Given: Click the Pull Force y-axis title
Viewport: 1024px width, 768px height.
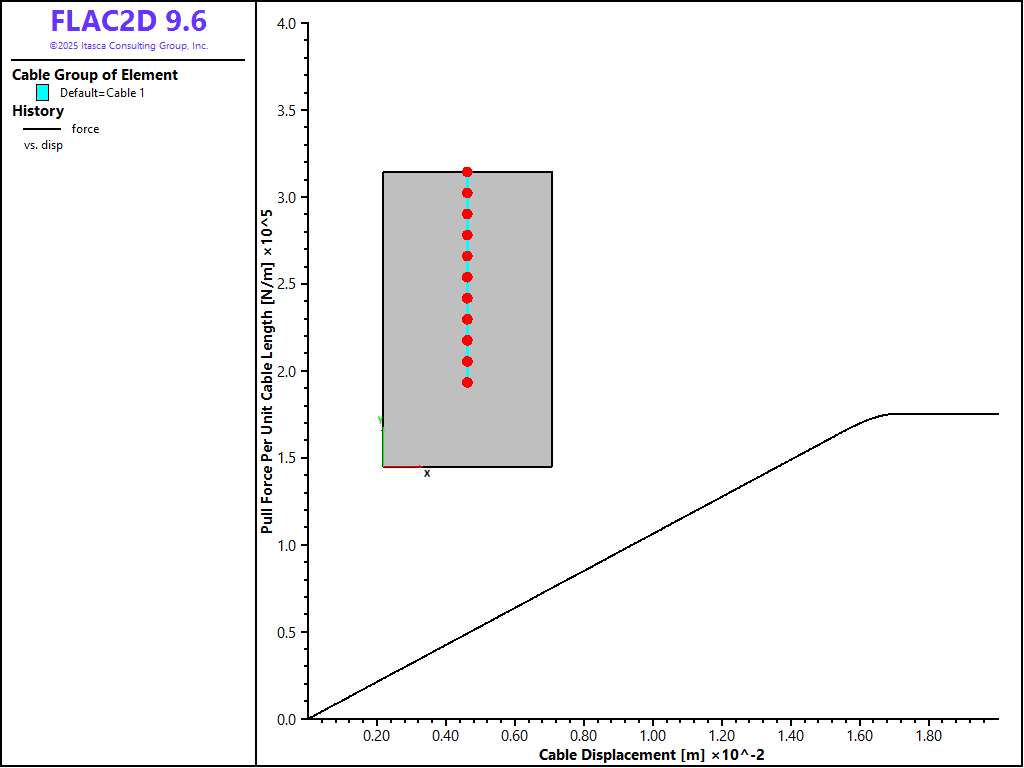Looking at the screenshot, I should coord(267,370).
